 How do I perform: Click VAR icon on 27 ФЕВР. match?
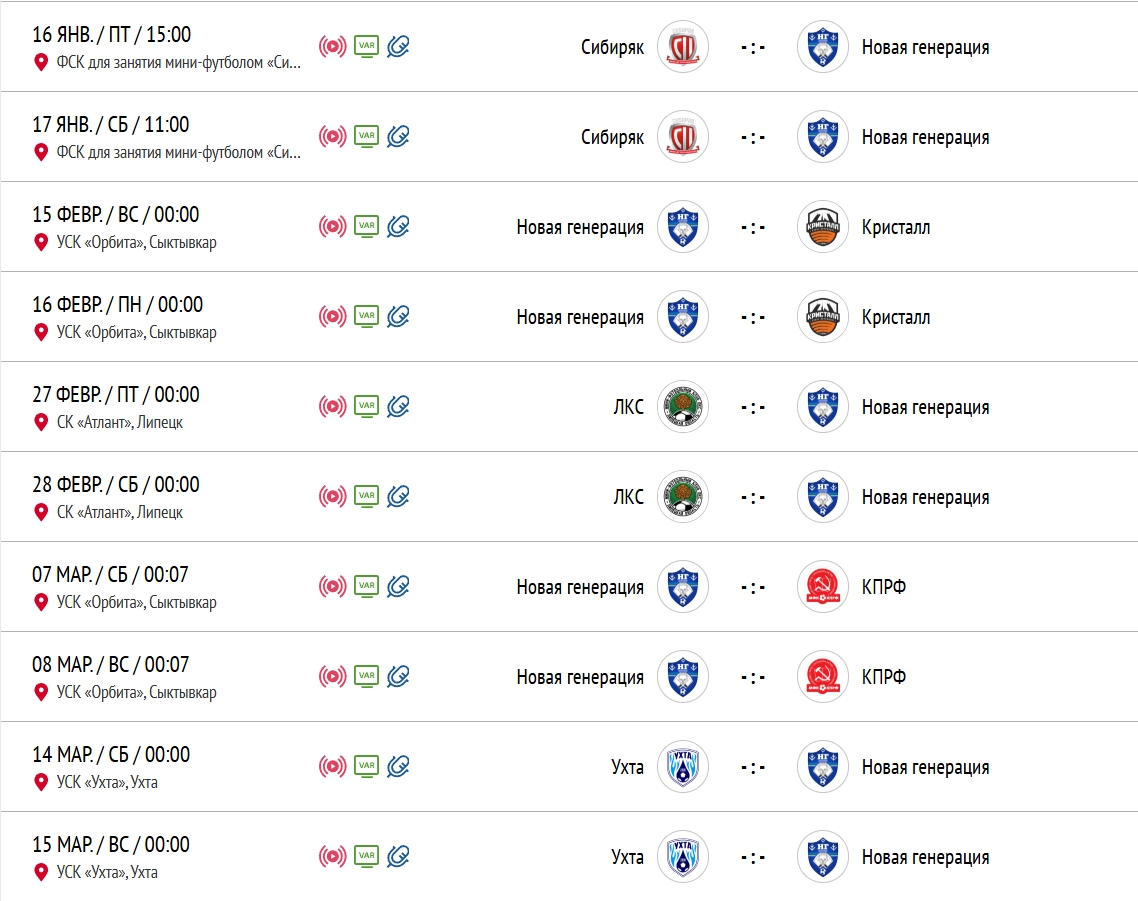click(367, 406)
